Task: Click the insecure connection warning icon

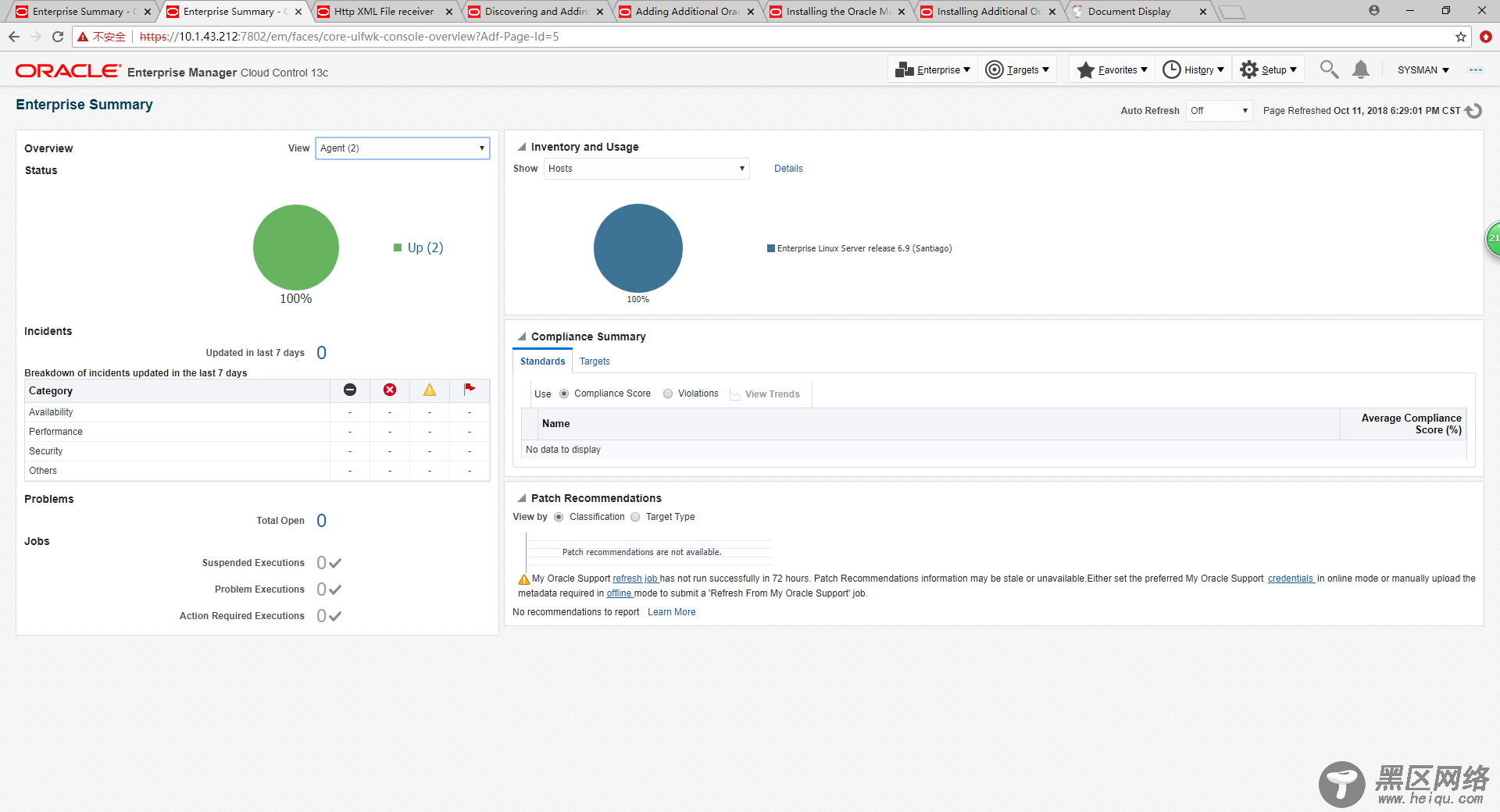Action: [82, 37]
